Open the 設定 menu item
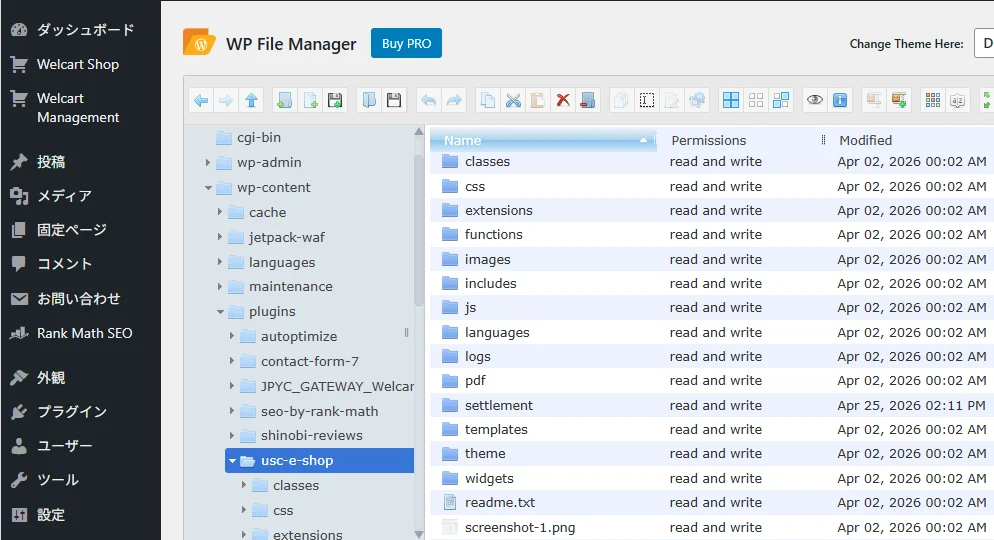The image size is (994, 540). pos(81,514)
